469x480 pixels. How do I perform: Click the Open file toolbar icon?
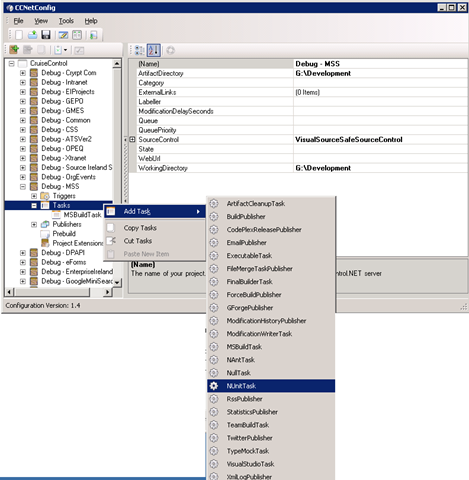click(32, 35)
